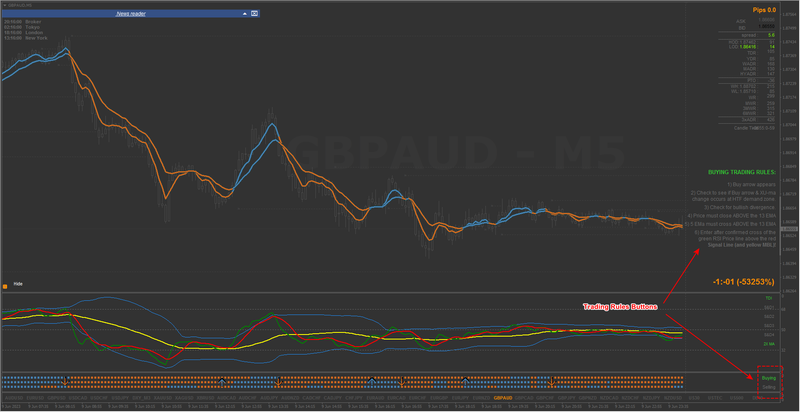Viewport: 800px width, 412px height.
Task: Toggle the orange Hide checkbox square
Action: (x=5, y=287)
